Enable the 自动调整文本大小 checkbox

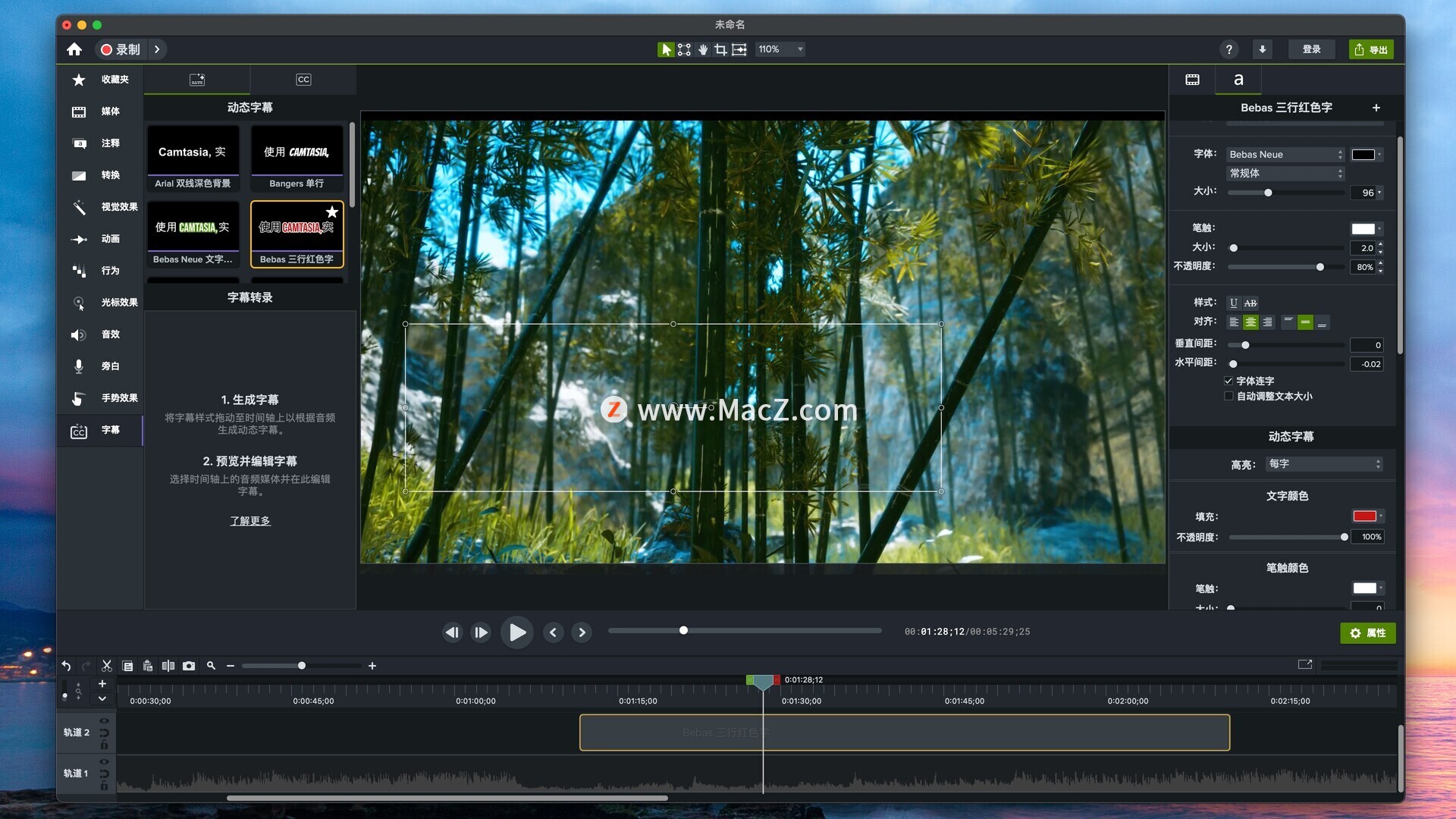tap(1228, 396)
